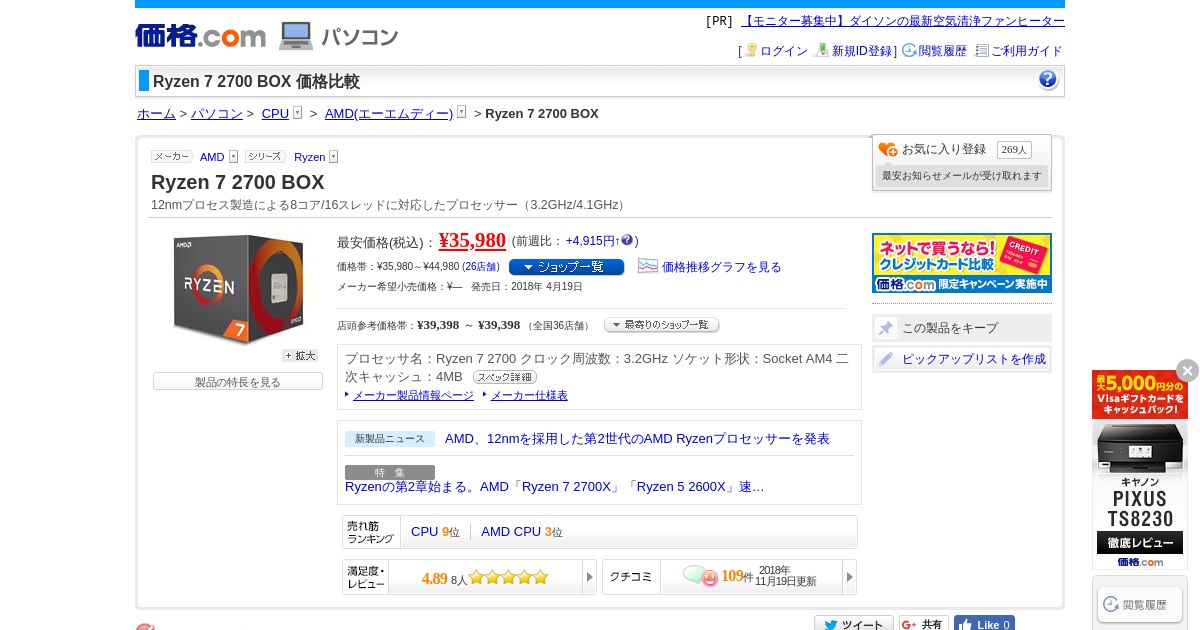Click the 製品の特長を見る button
Image resolution: width=1200 pixels, height=630 pixels.
tap(238, 382)
